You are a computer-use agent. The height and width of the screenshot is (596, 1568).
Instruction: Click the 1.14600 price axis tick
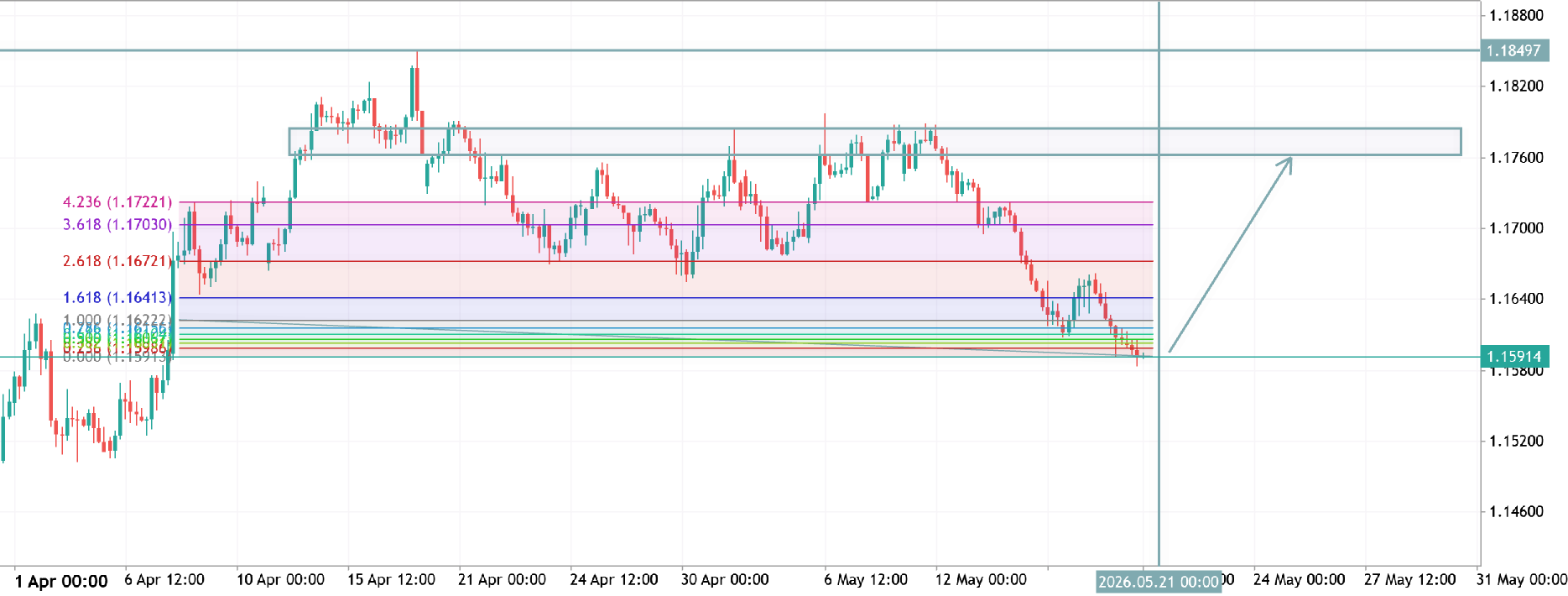click(x=1516, y=511)
